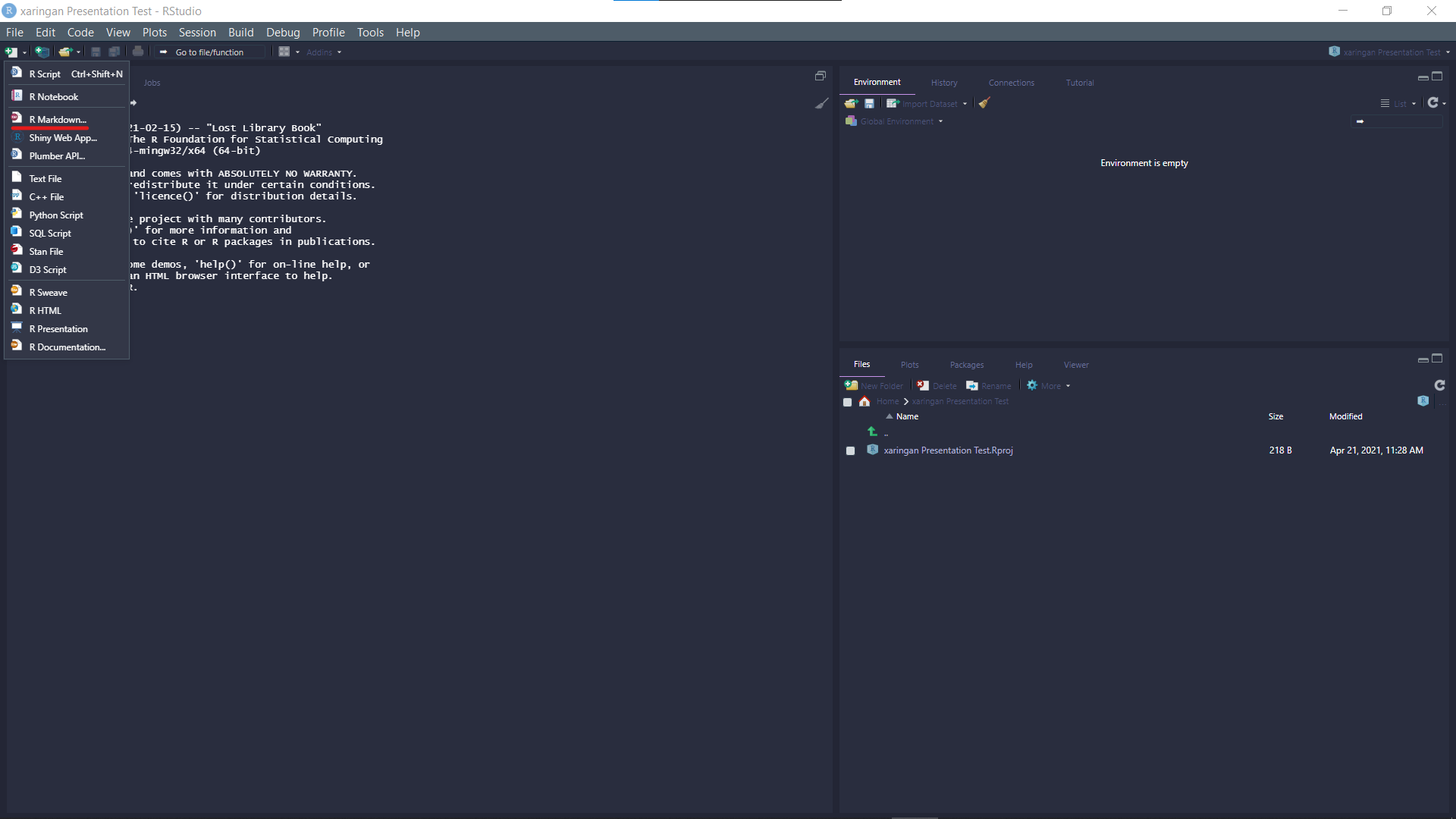Select R Presentation from the menu
The height and width of the screenshot is (819, 1456).
[x=67, y=328]
